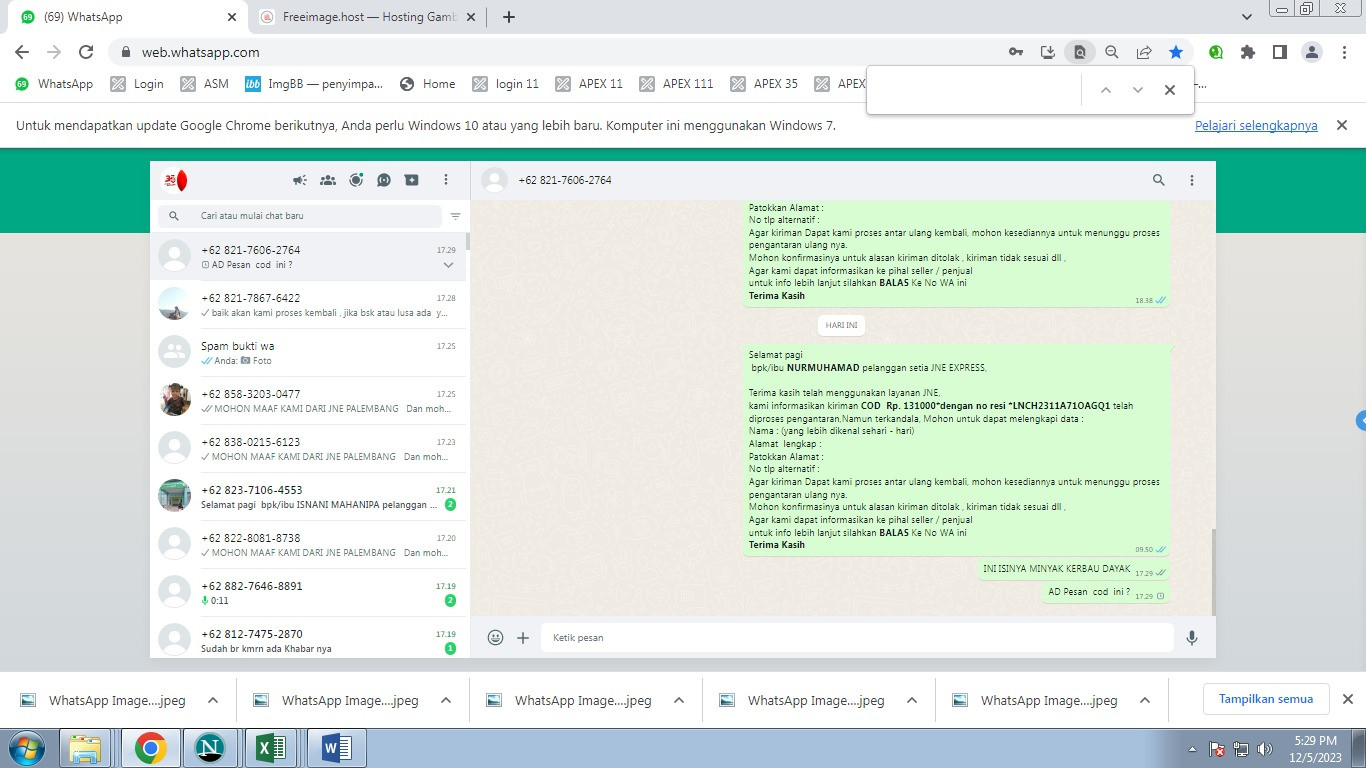Open the ASM bookmark
Screen dimensions: 1366x768
coord(205,84)
